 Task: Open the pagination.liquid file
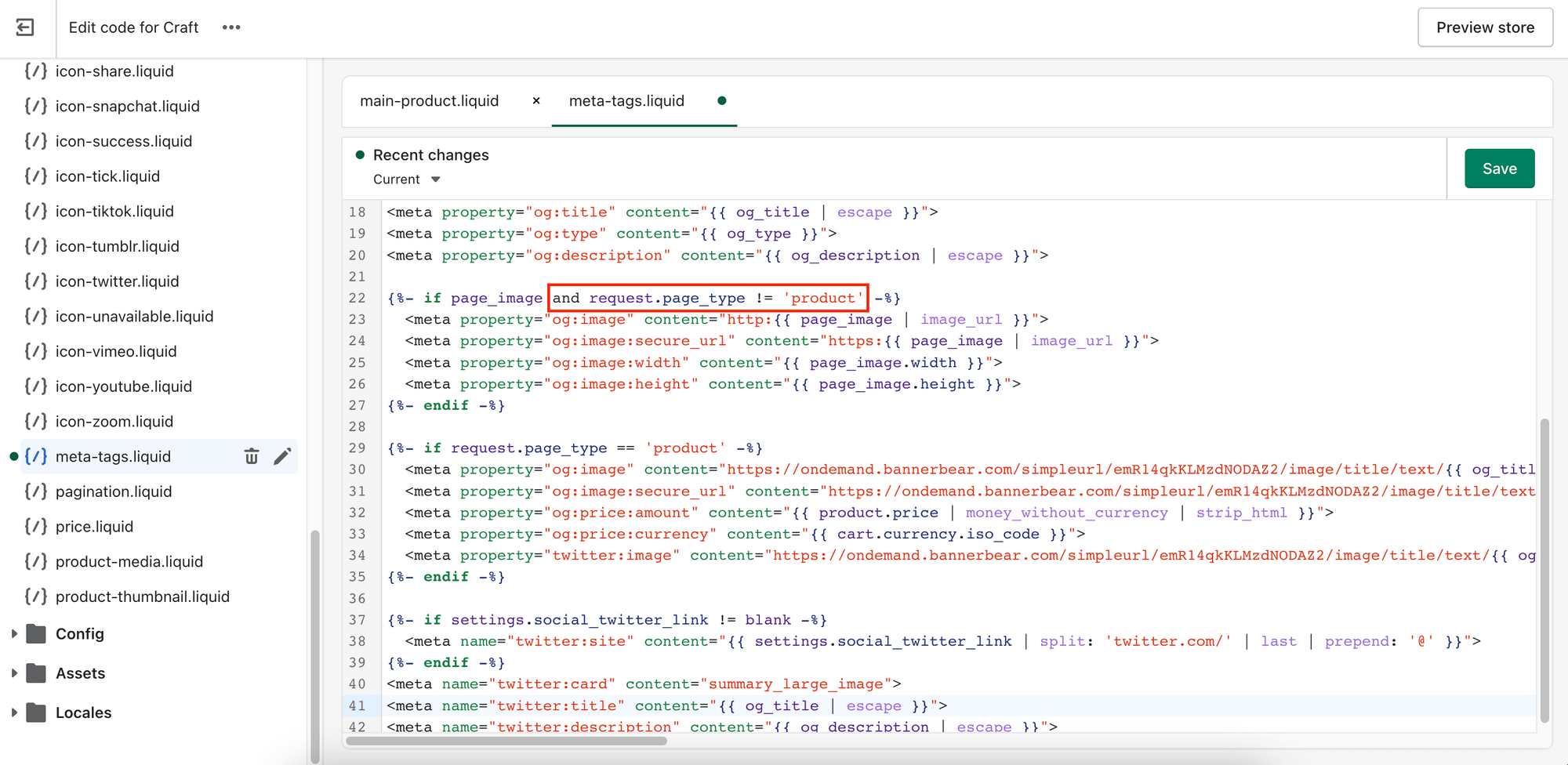coord(114,491)
